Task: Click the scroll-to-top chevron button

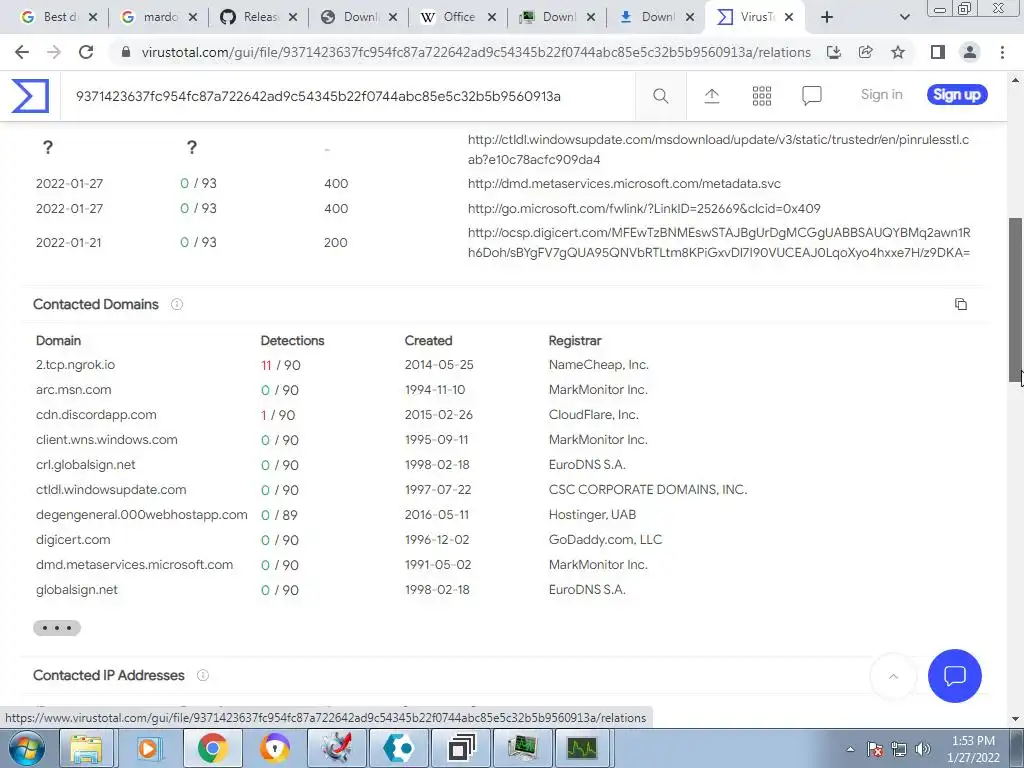Action: tap(893, 676)
